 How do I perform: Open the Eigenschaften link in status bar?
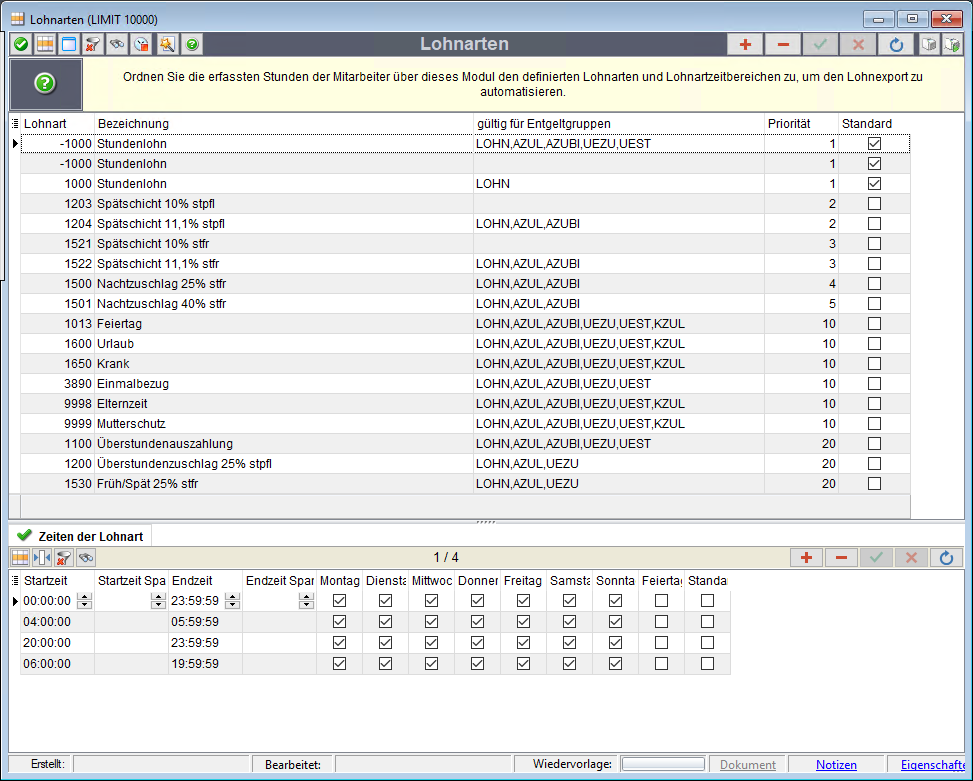(x=935, y=765)
